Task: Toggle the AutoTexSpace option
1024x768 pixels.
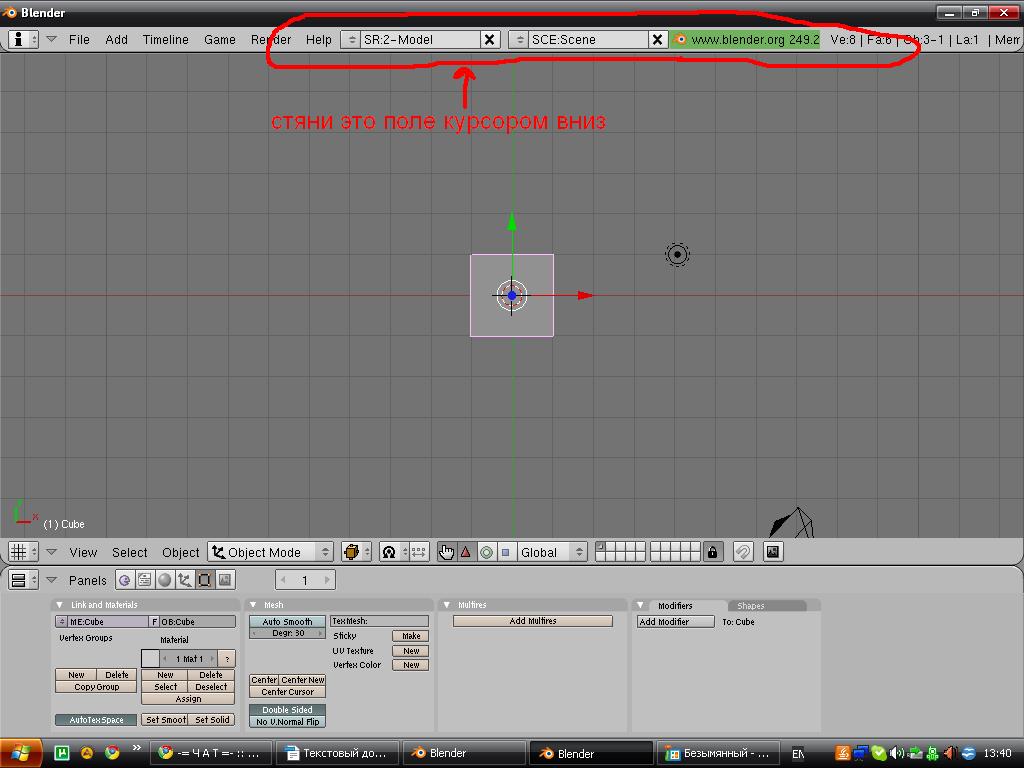Action: [x=95, y=719]
